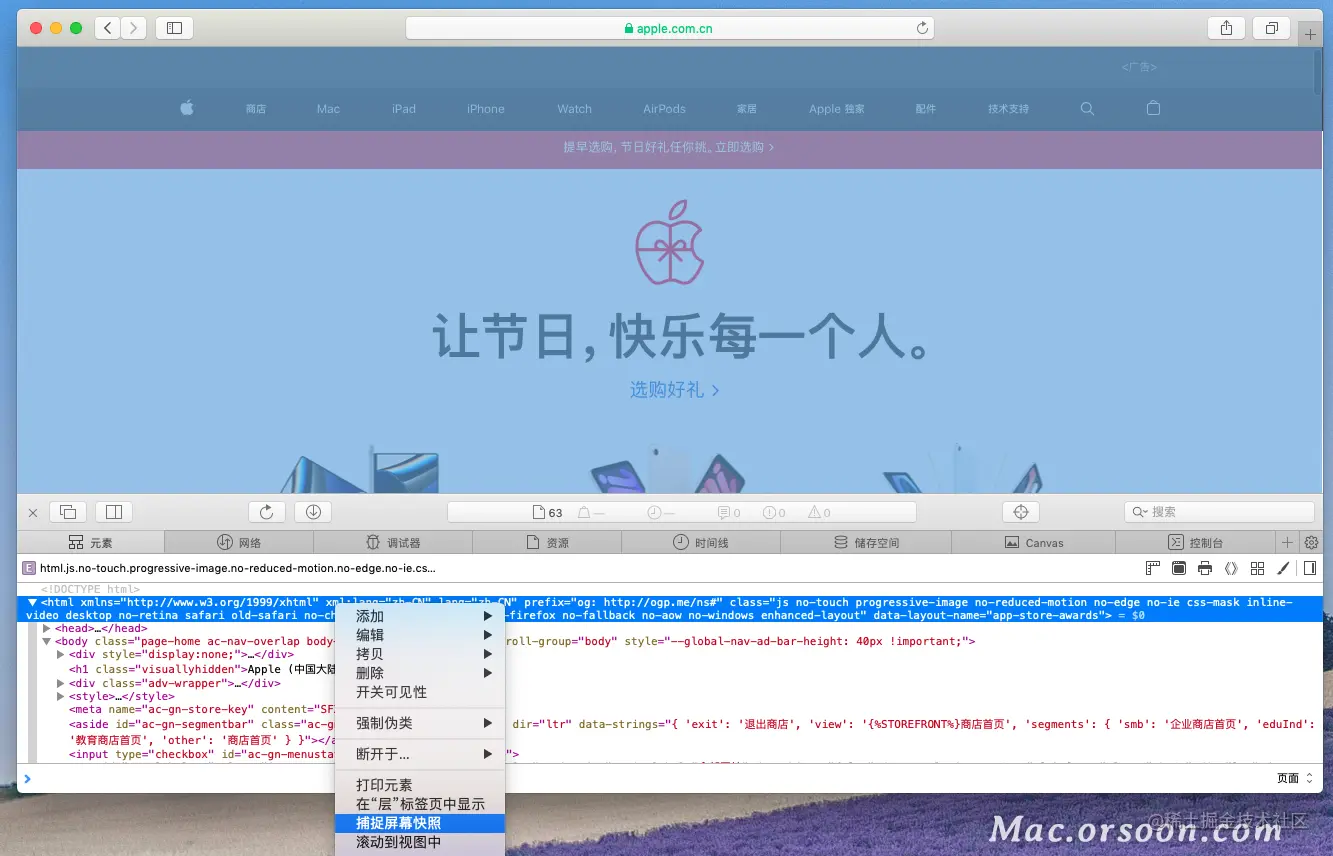Image resolution: width=1333 pixels, height=856 pixels.
Task: Toggle print media styles printer icon
Action: (1205, 568)
